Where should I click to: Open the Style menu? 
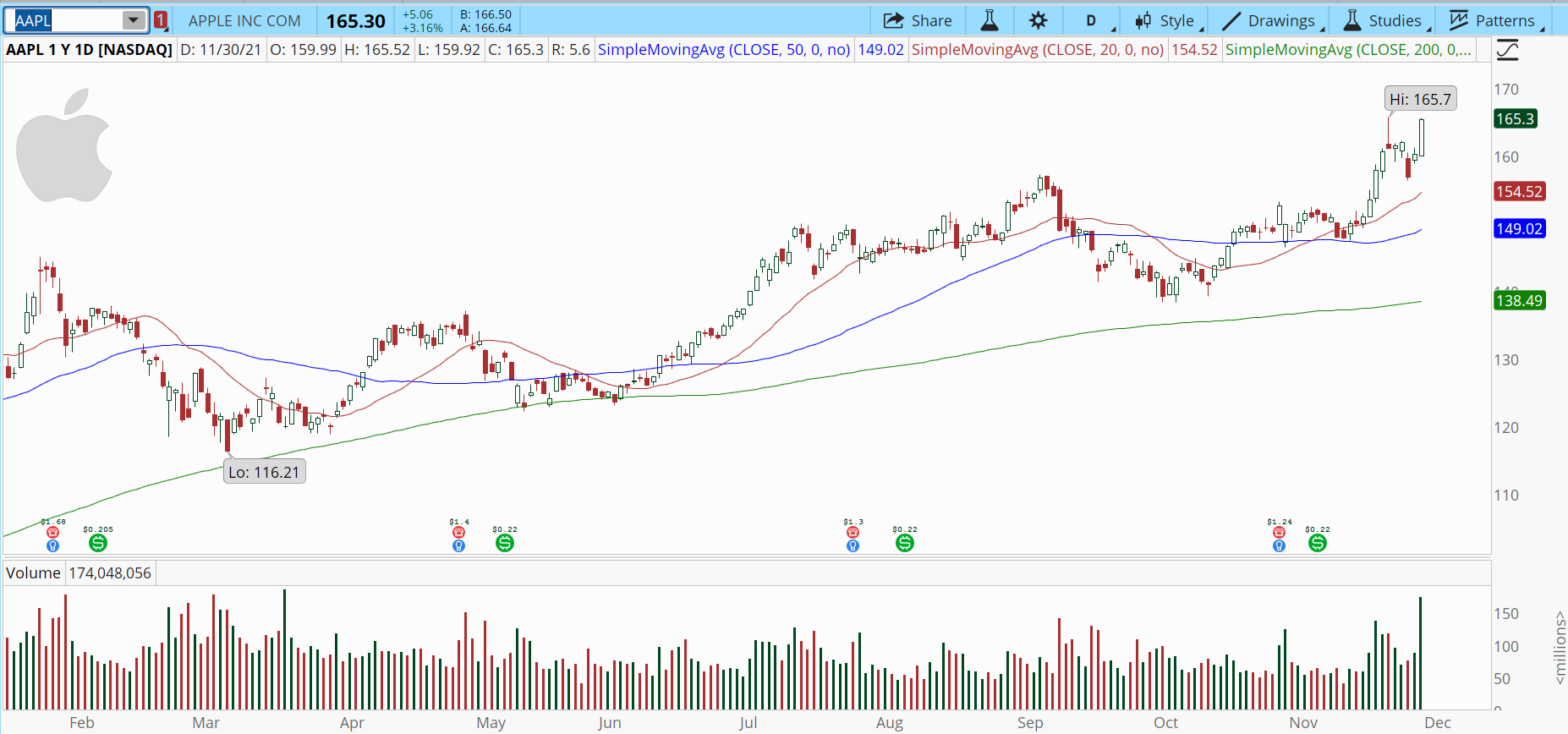(x=1165, y=20)
